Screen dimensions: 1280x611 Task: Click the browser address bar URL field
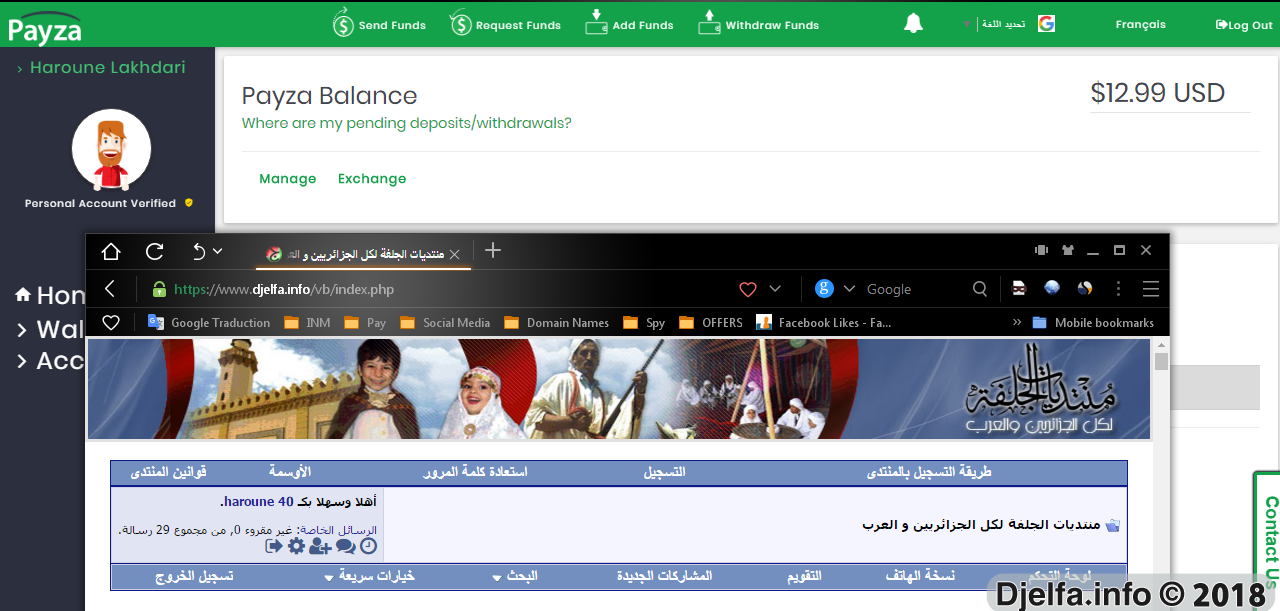435,289
